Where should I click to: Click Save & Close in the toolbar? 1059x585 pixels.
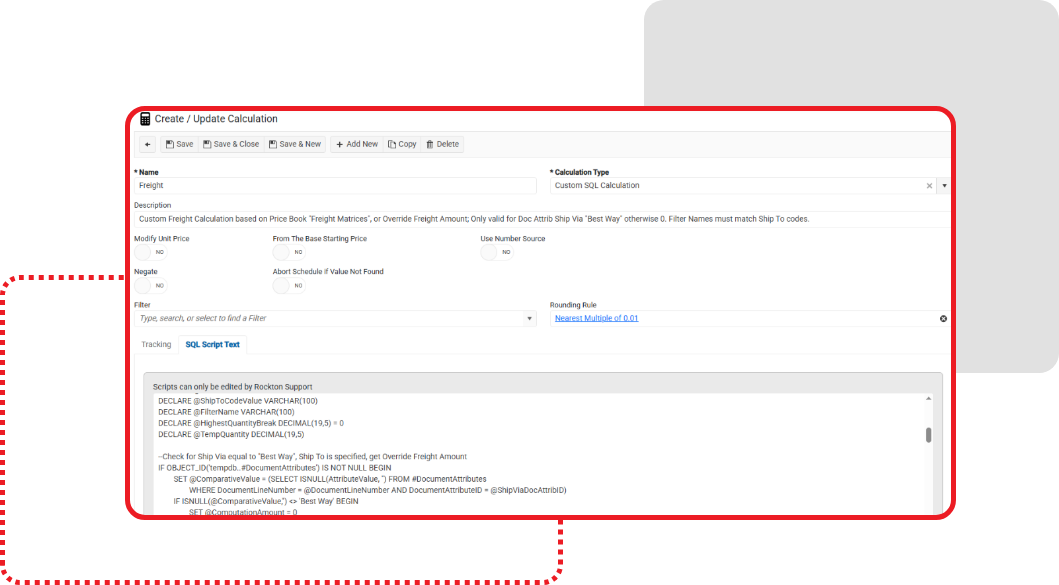(230, 144)
